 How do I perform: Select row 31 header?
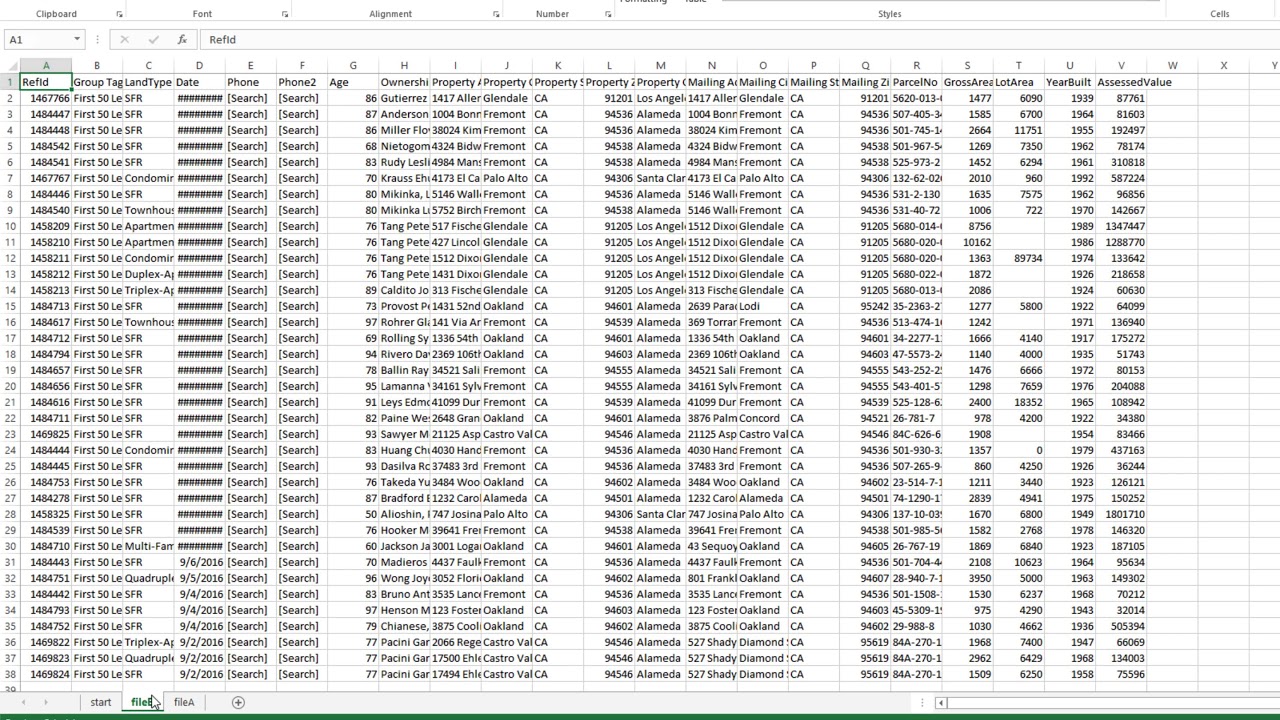(10, 562)
